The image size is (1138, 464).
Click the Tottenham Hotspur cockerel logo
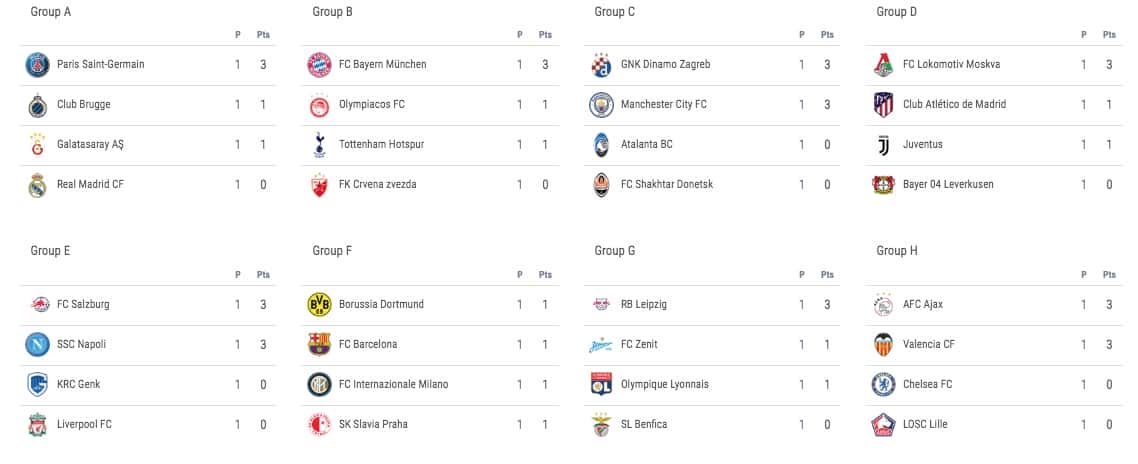point(319,145)
